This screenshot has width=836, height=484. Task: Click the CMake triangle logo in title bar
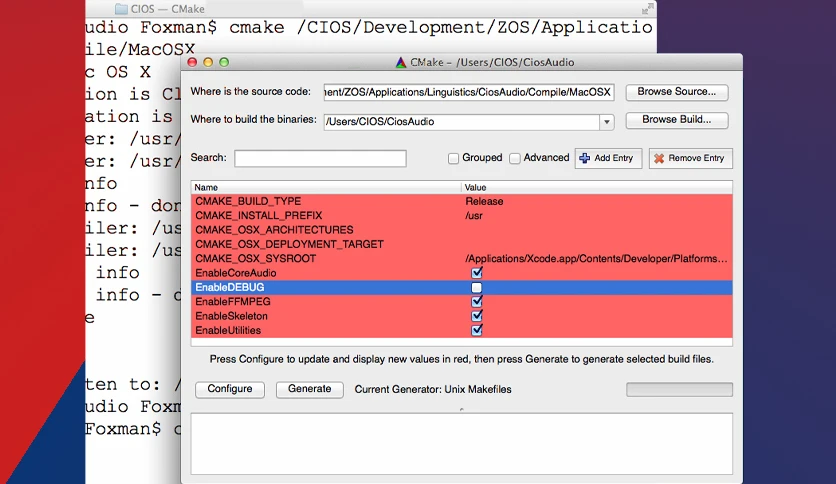[401, 62]
